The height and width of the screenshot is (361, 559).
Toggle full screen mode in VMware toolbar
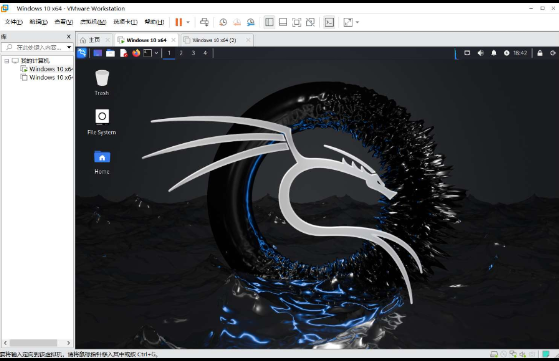(x=296, y=22)
